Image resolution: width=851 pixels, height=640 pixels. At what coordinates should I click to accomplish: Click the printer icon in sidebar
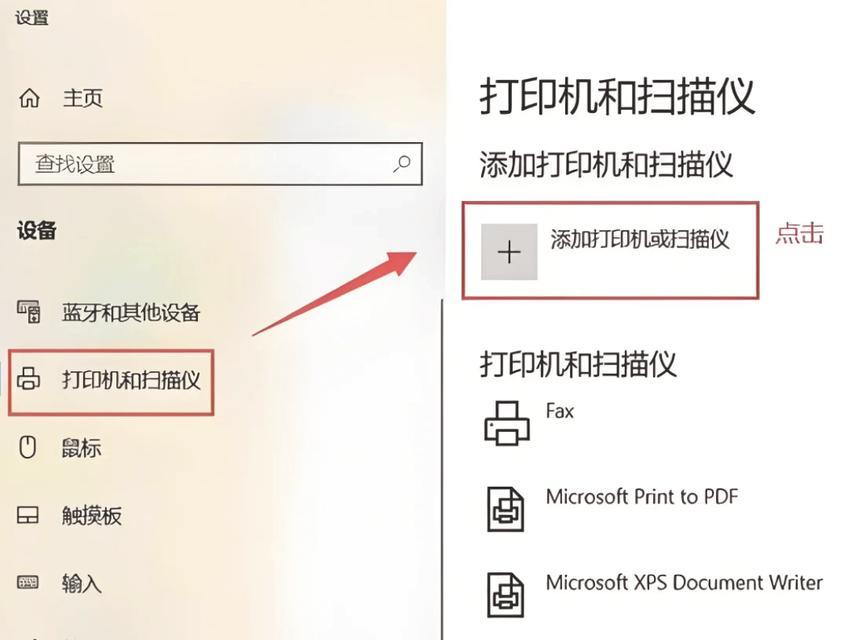pyautogui.click(x=28, y=378)
